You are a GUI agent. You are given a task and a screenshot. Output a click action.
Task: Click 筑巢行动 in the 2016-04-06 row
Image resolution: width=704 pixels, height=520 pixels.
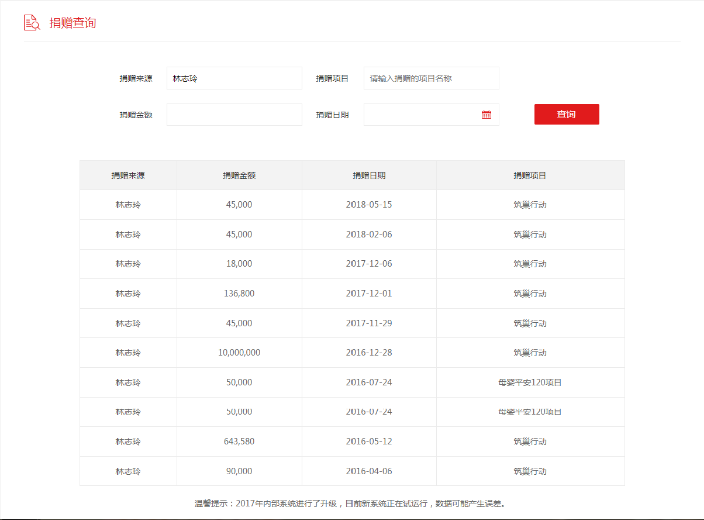[x=529, y=471]
